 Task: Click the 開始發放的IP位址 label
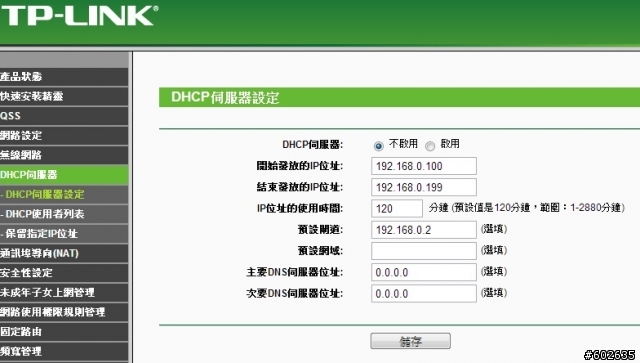click(300, 166)
